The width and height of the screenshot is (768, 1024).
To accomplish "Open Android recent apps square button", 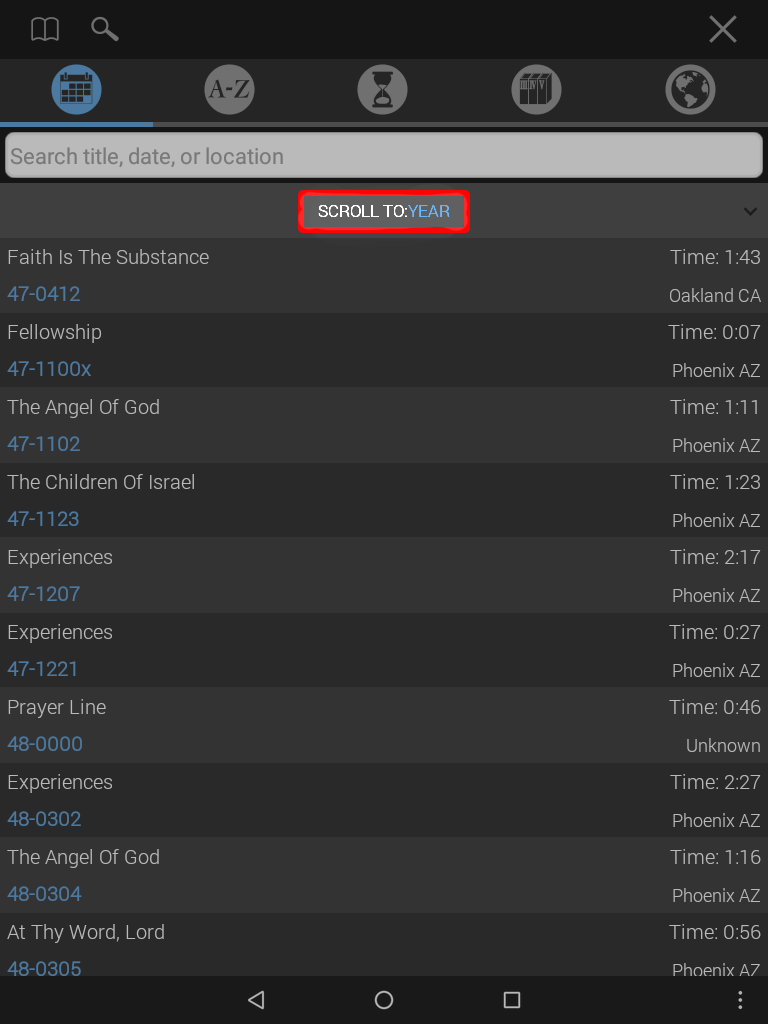I will [x=512, y=1000].
